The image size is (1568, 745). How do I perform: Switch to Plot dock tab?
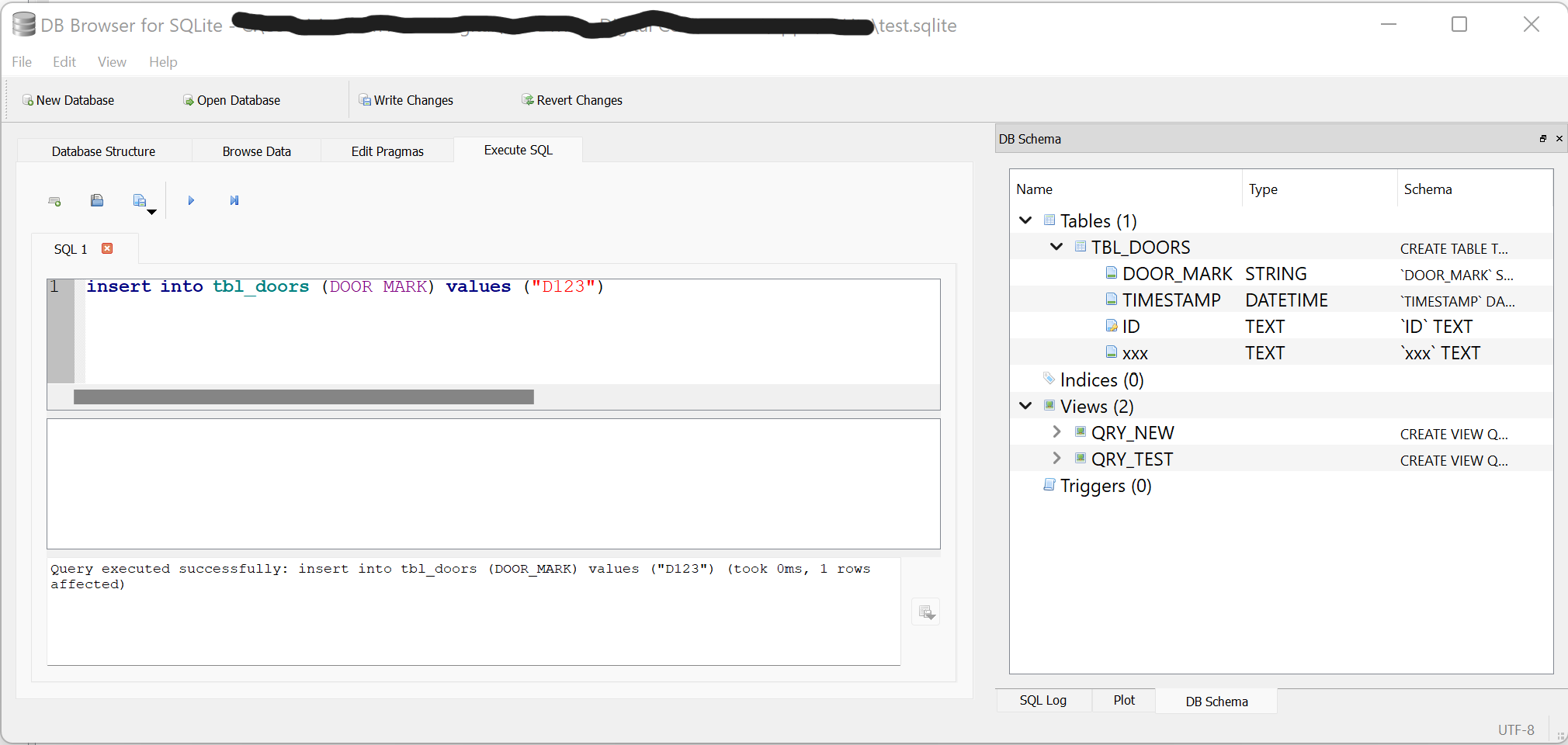1124,701
